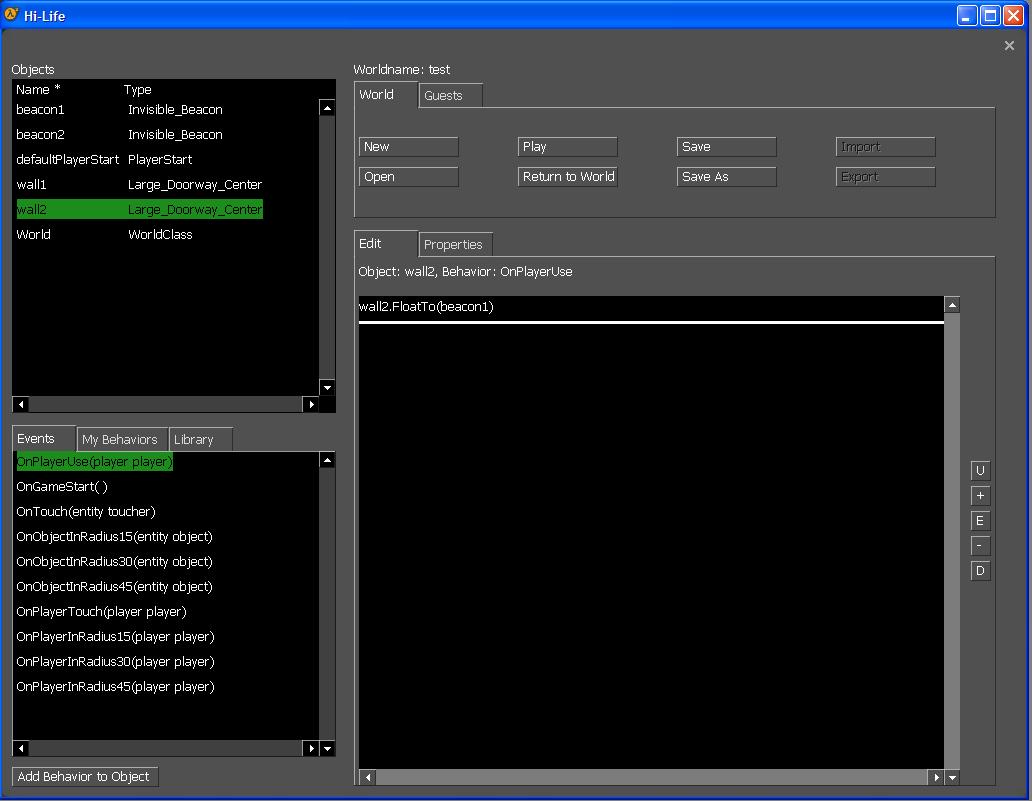1032x801 pixels.
Task: Select highlighted wall2 object row
Action: pos(140,209)
